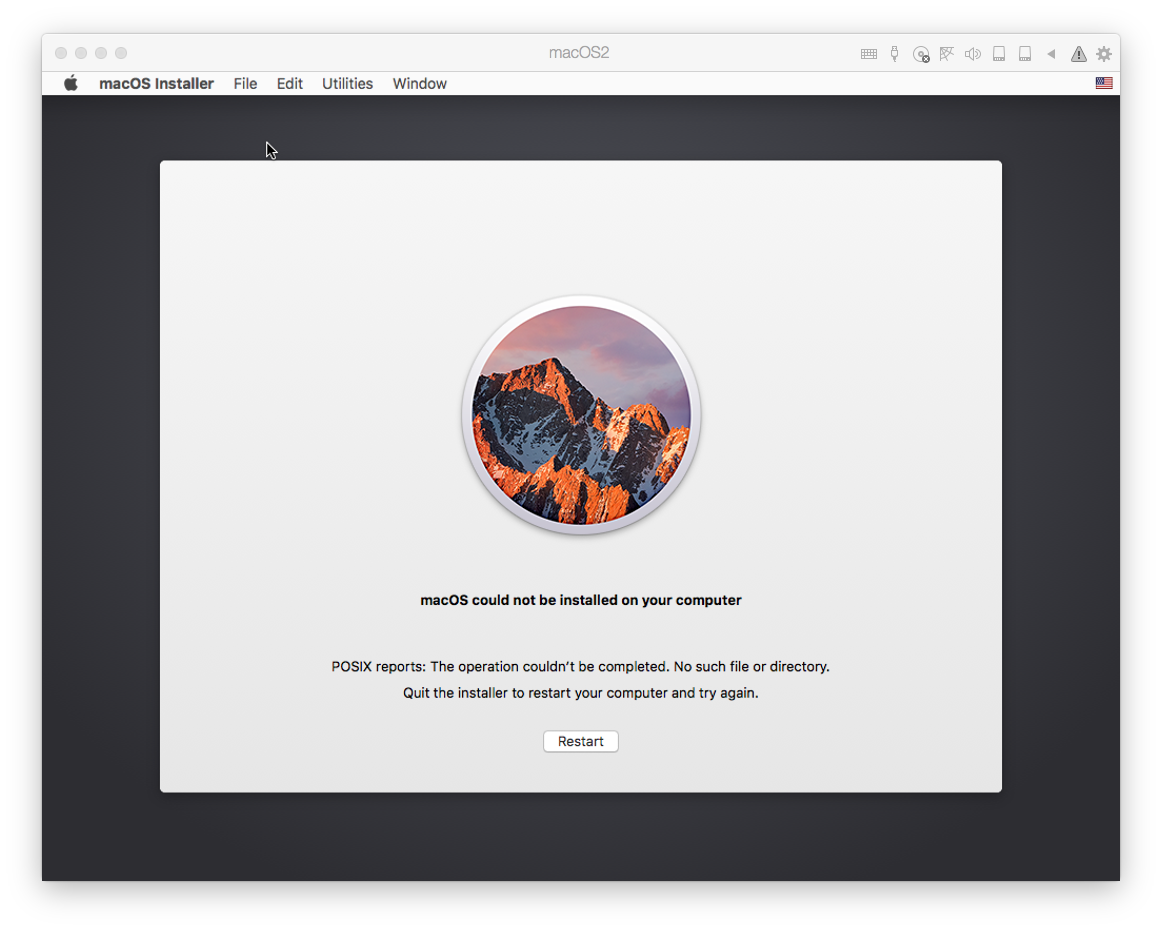Open the USB devices icon
1162x931 pixels.
point(894,53)
